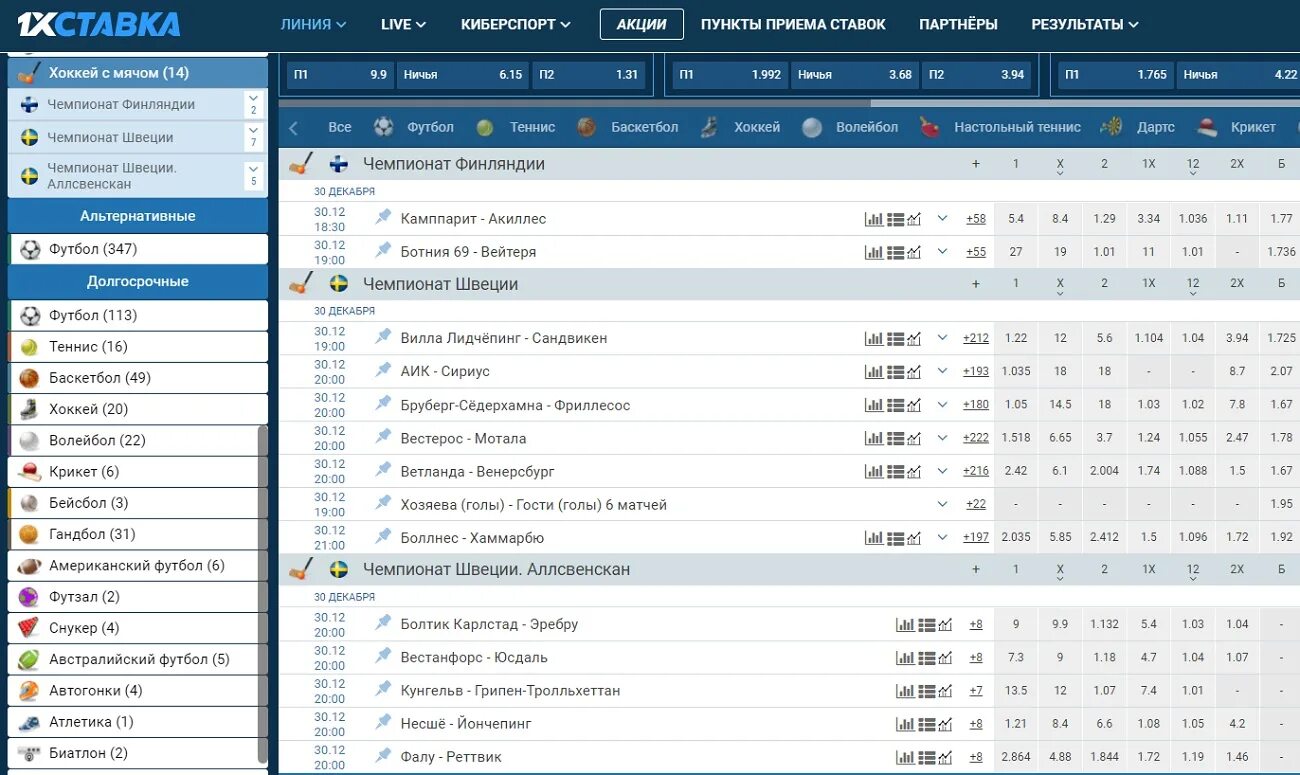
Task: Pin the Кунгельв - Грипен-Тролльхеттан match
Action: point(383,689)
